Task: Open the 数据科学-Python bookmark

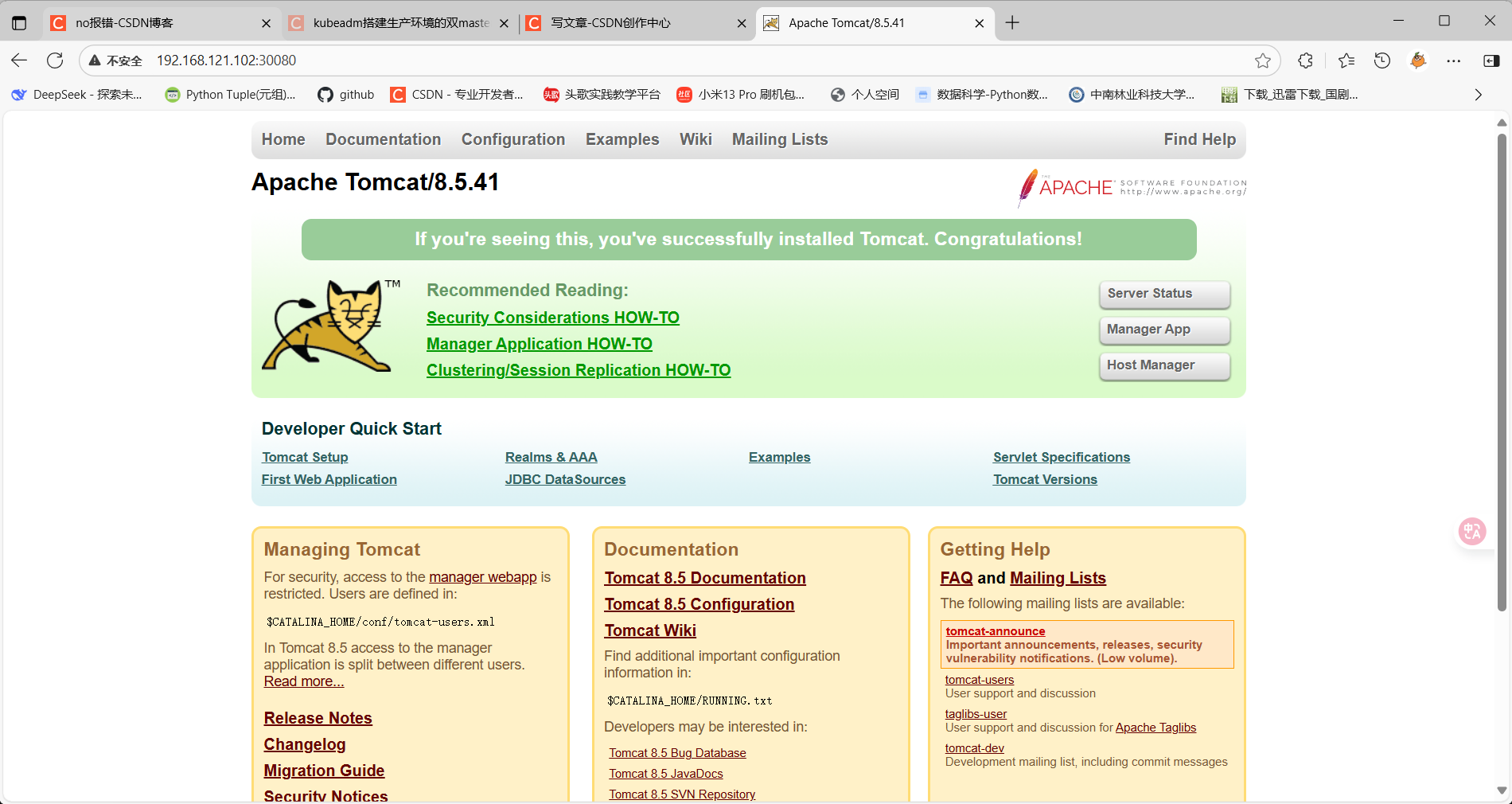Action: pos(982,95)
